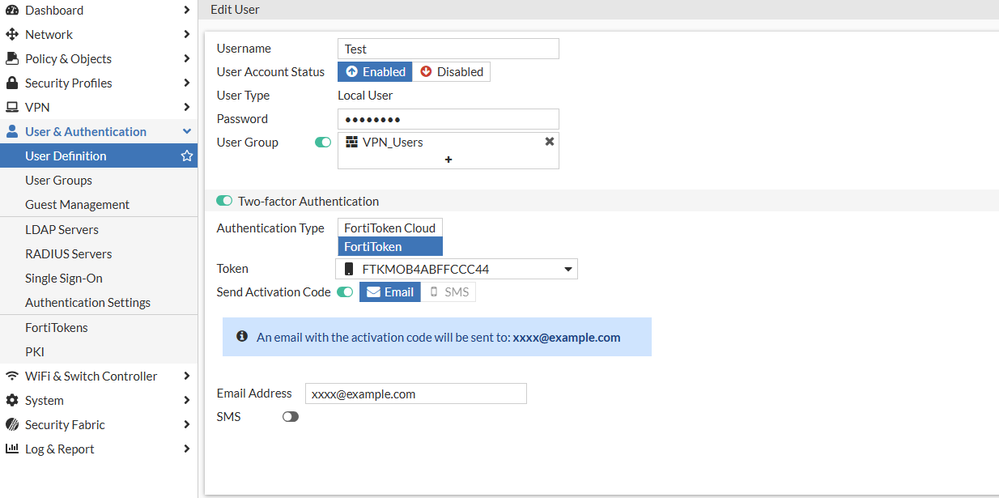Click the plus icon to add user group
Viewport: 999px width, 498px height.
[x=448, y=159]
